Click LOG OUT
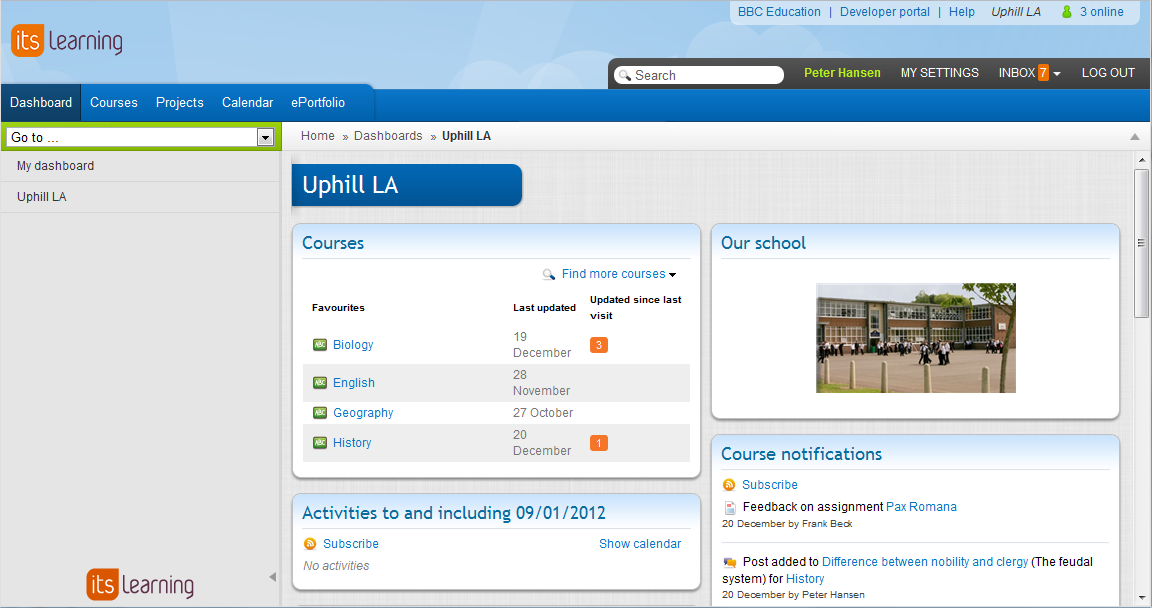 (1108, 73)
